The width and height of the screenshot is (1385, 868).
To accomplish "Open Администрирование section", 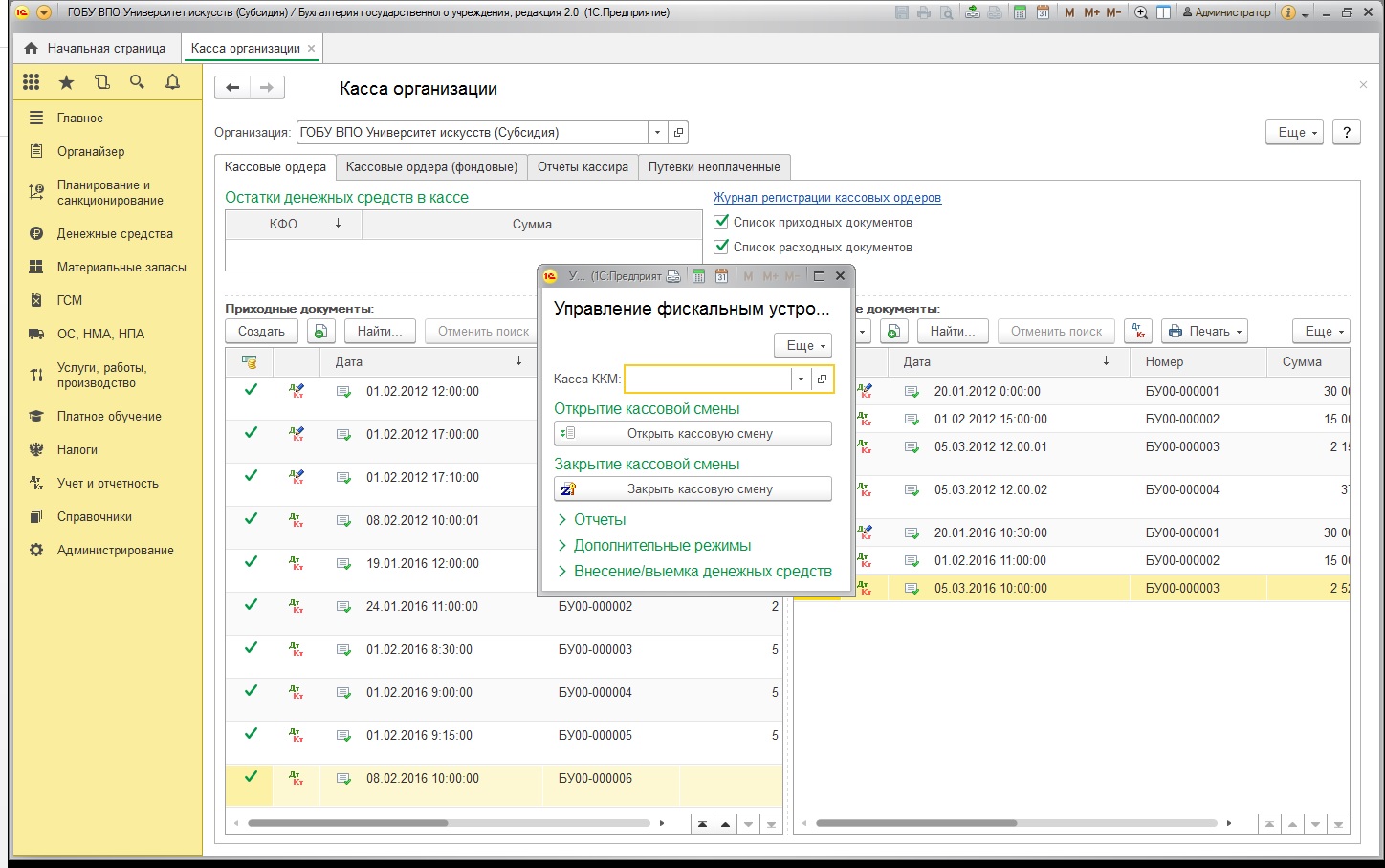I will [x=115, y=550].
